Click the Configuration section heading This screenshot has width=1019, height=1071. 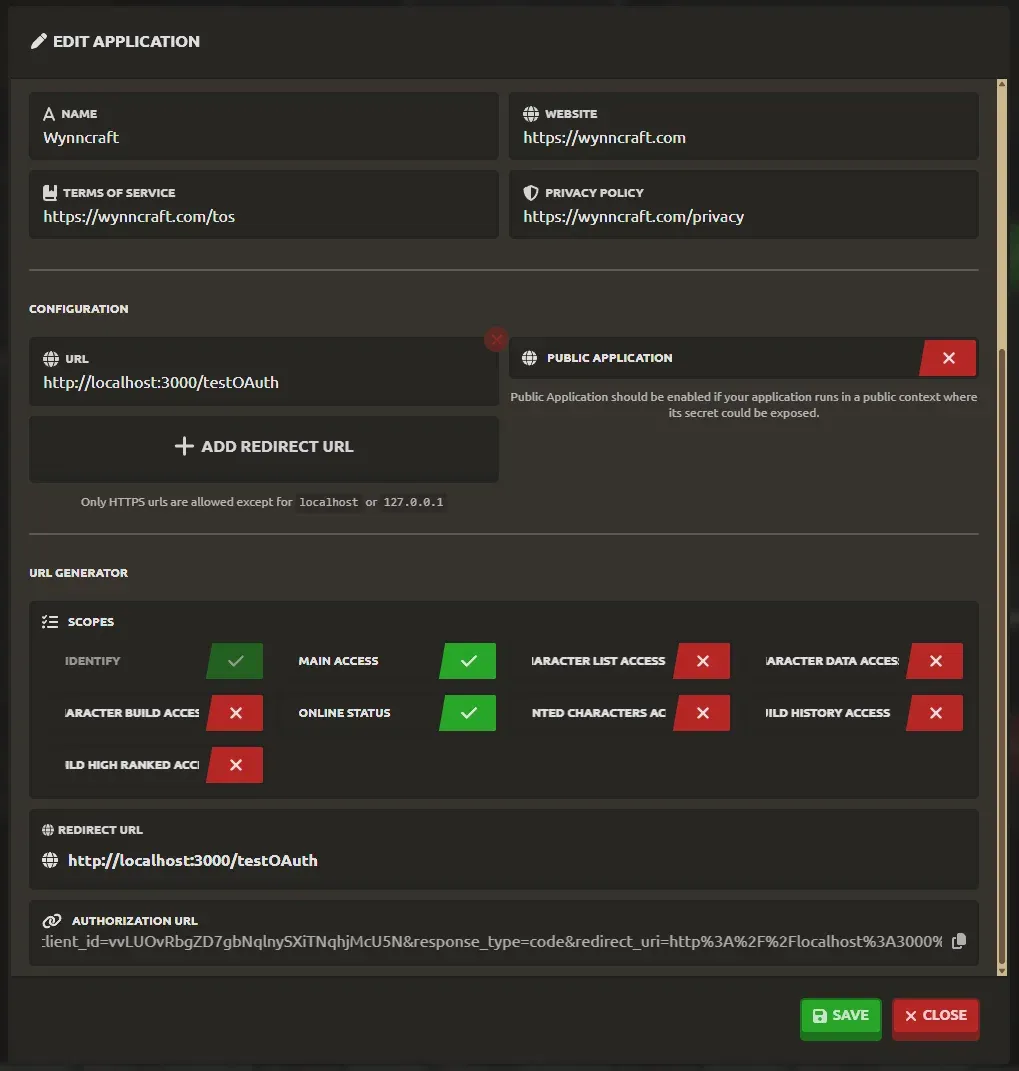tap(79, 309)
